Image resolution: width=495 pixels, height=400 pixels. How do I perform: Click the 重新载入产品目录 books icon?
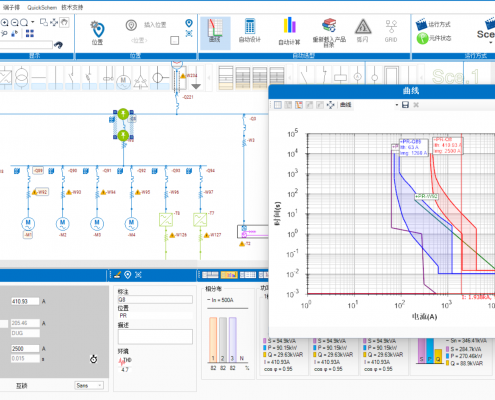[329, 32]
